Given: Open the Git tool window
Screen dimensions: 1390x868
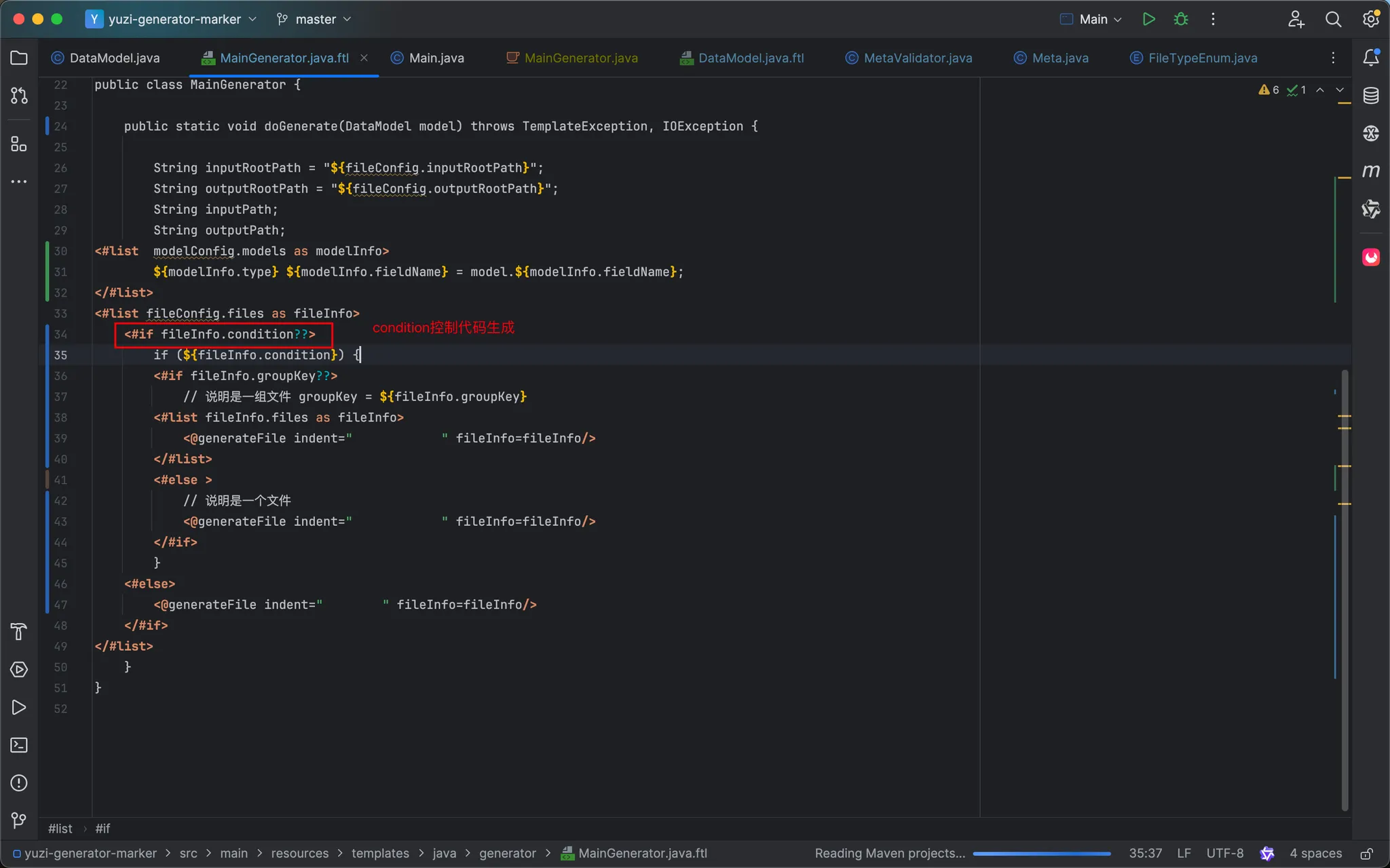Looking at the screenshot, I should coord(19,820).
